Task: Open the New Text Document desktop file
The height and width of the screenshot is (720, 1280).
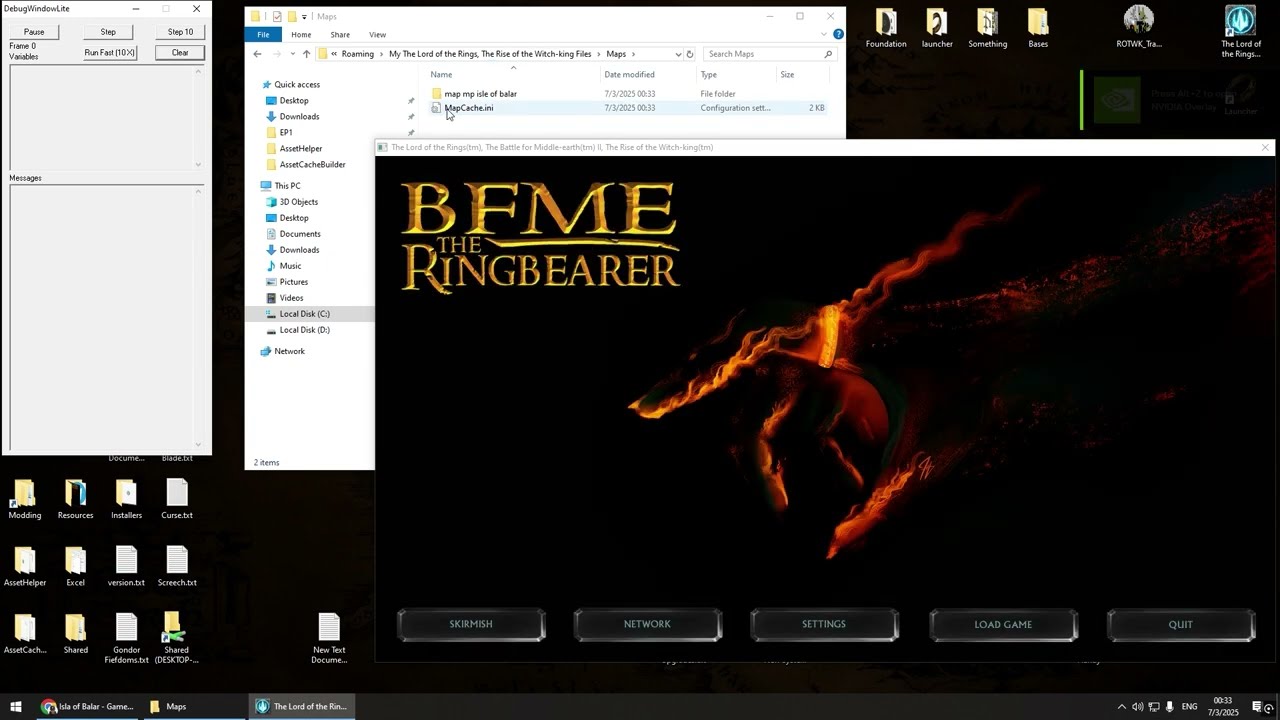Action: pos(329,638)
